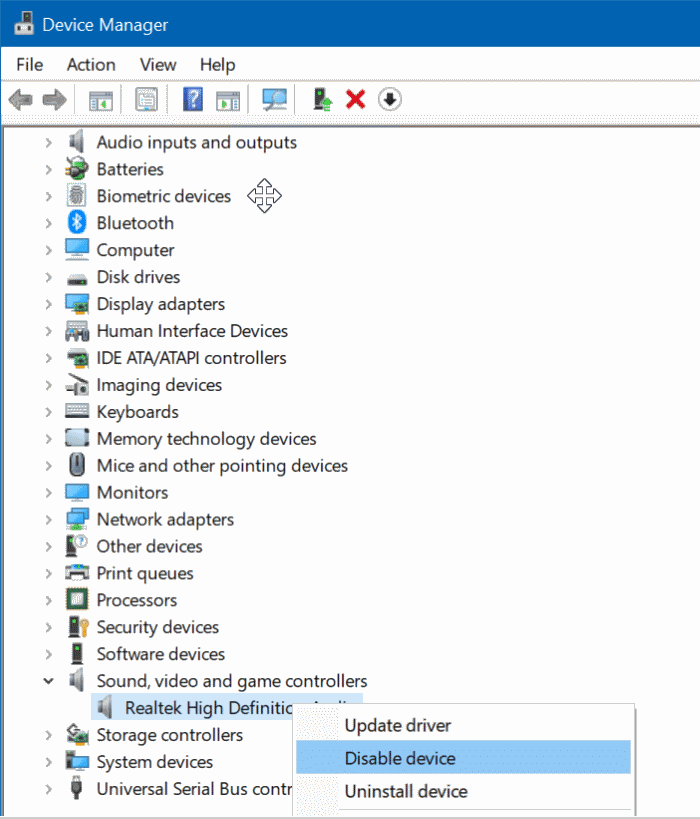The image size is (700, 819).
Task: Toggle the console tree pane icon
Action: (x=101, y=99)
